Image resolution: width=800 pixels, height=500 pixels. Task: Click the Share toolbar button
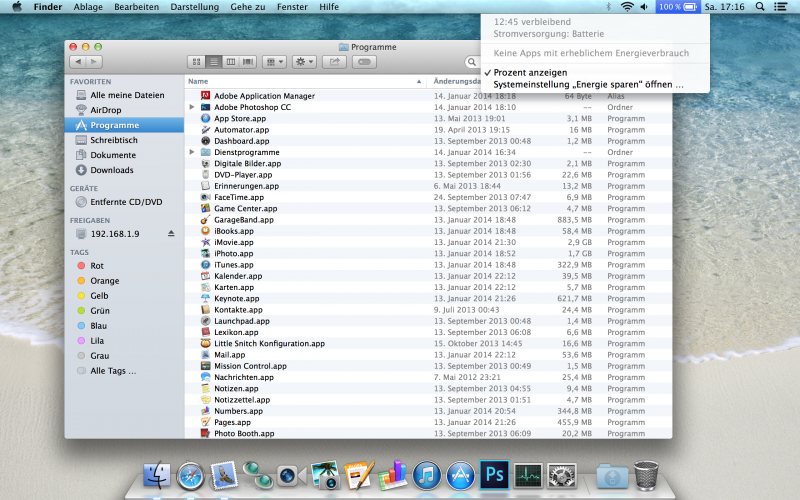pyautogui.click(x=335, y=62)
